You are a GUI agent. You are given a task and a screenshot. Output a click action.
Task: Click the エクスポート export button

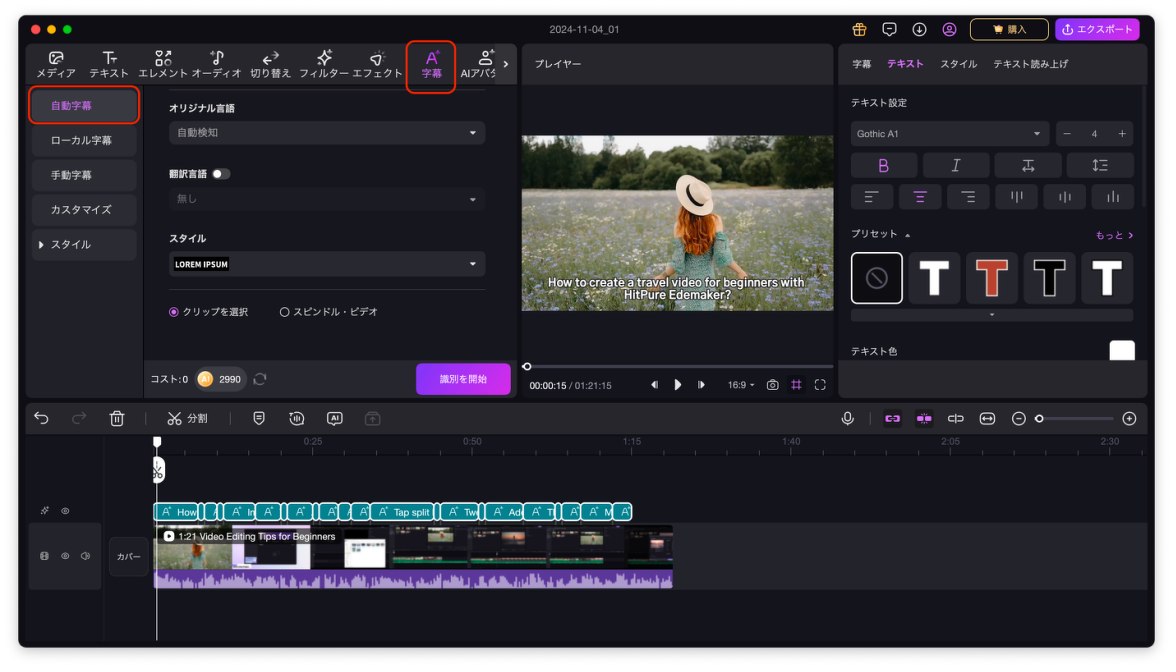point(1097,29)
